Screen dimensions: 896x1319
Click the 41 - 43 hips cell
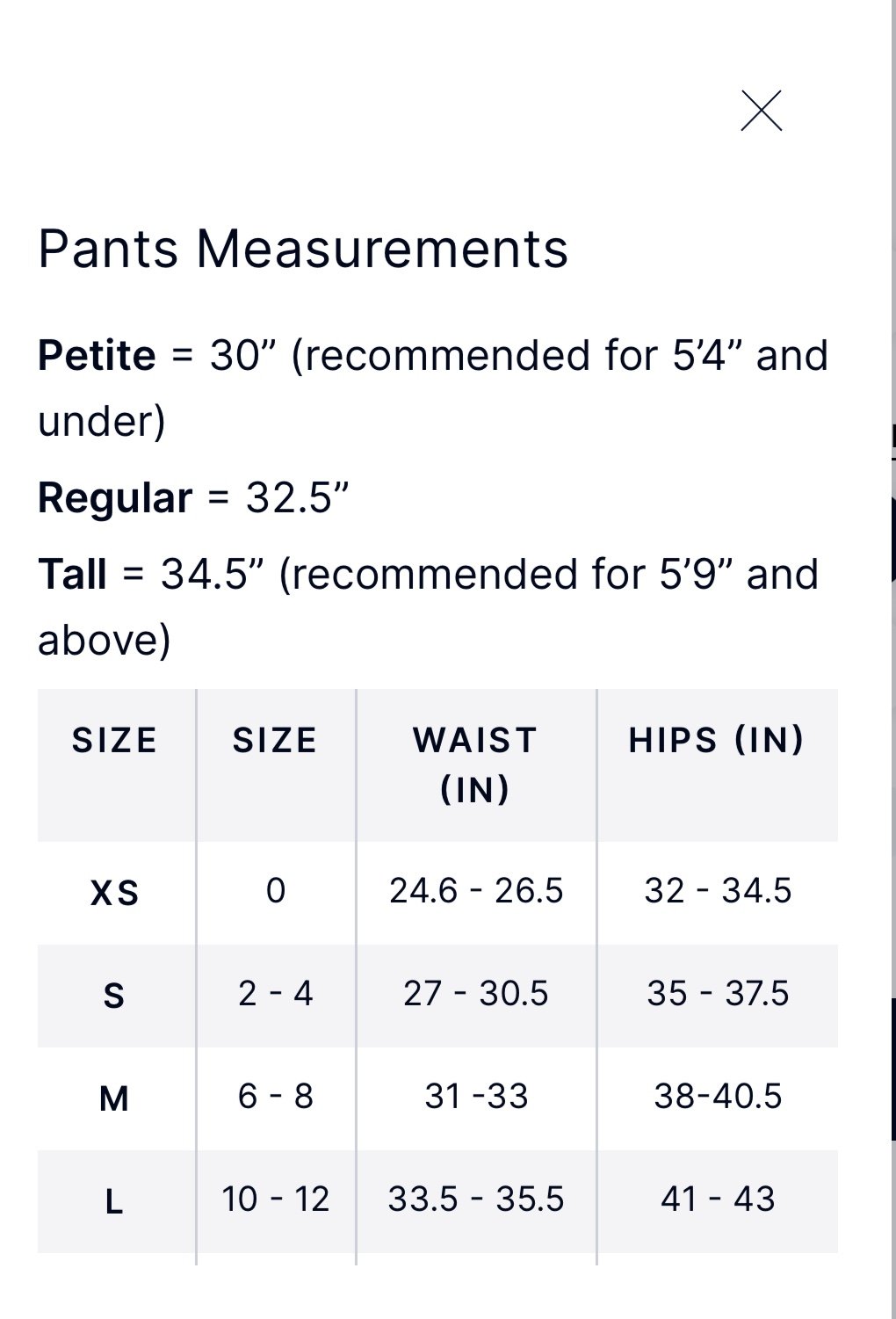tap(718, 1199)
